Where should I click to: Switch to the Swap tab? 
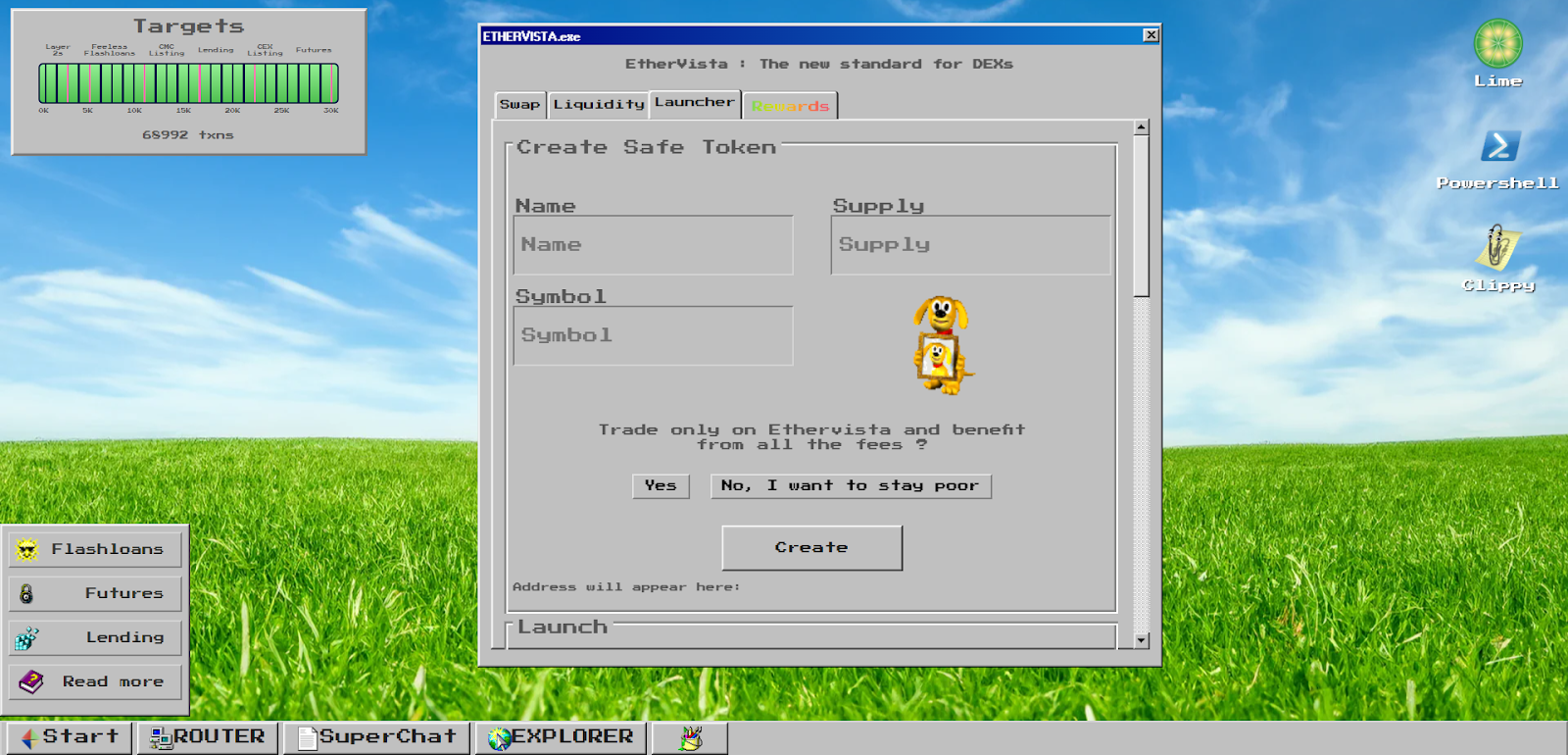coord(519,105)
